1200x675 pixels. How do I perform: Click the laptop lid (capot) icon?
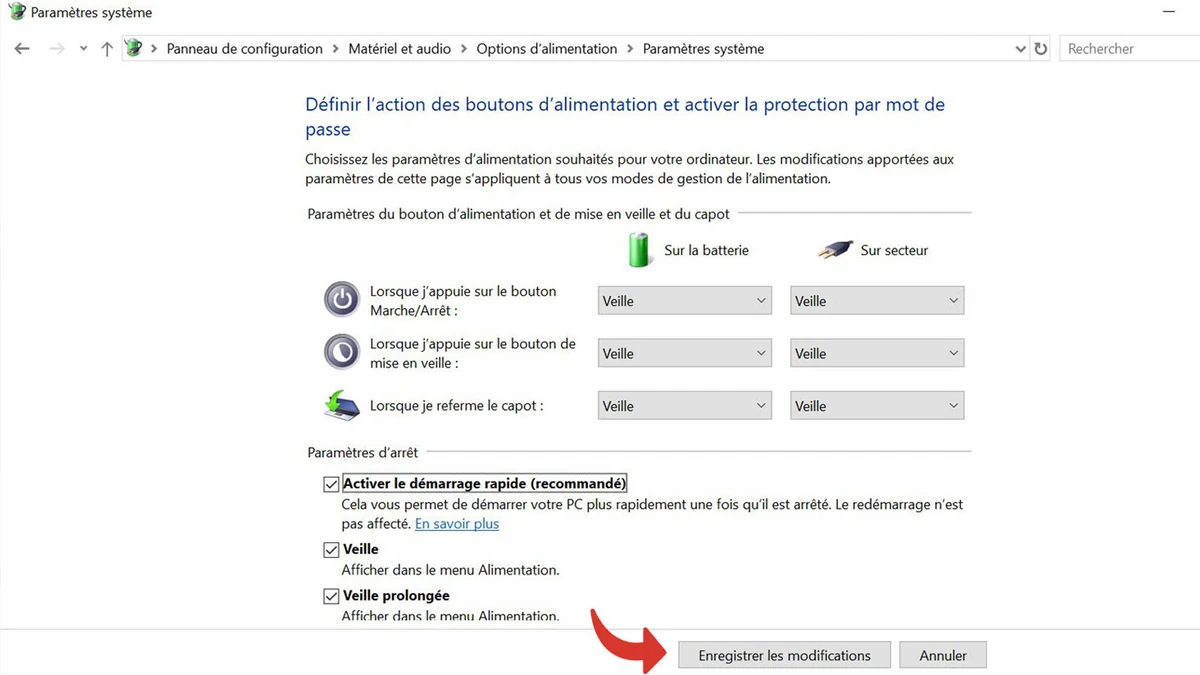[x=341, y=404]
